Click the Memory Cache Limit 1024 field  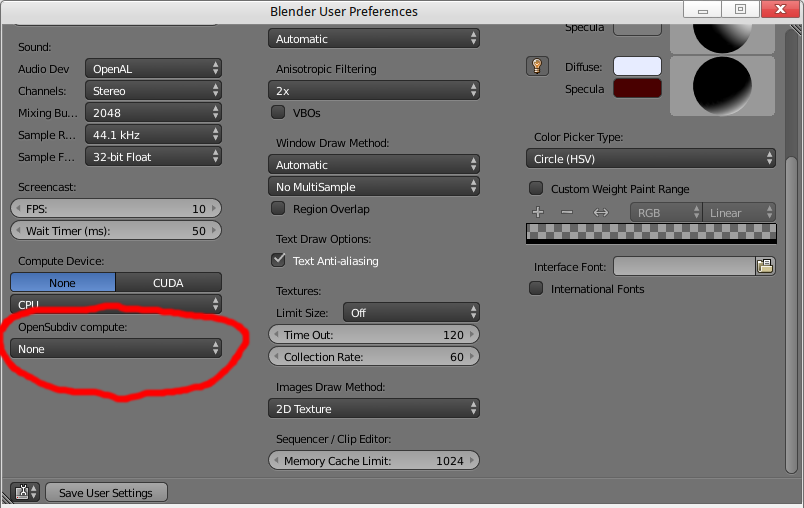[x=374, y=460]
